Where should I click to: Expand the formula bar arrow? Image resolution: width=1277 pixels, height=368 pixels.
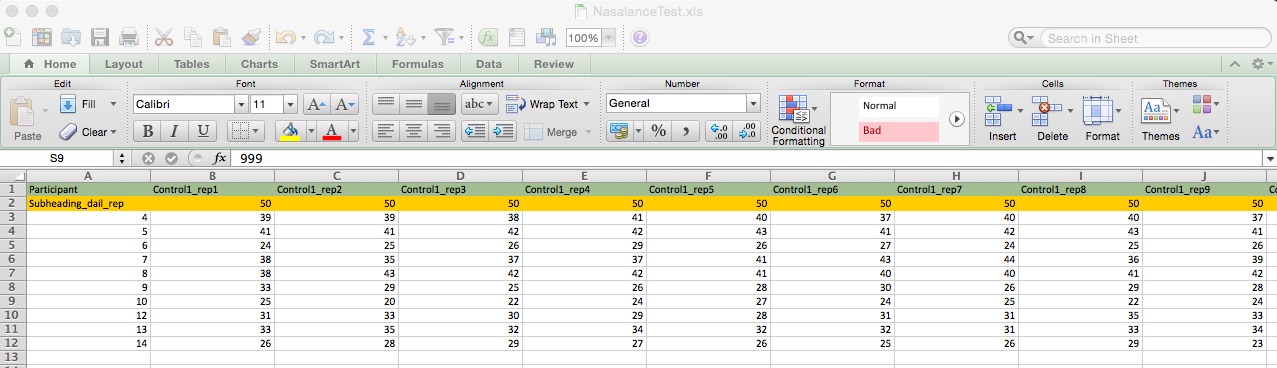tap(1269, 158)
